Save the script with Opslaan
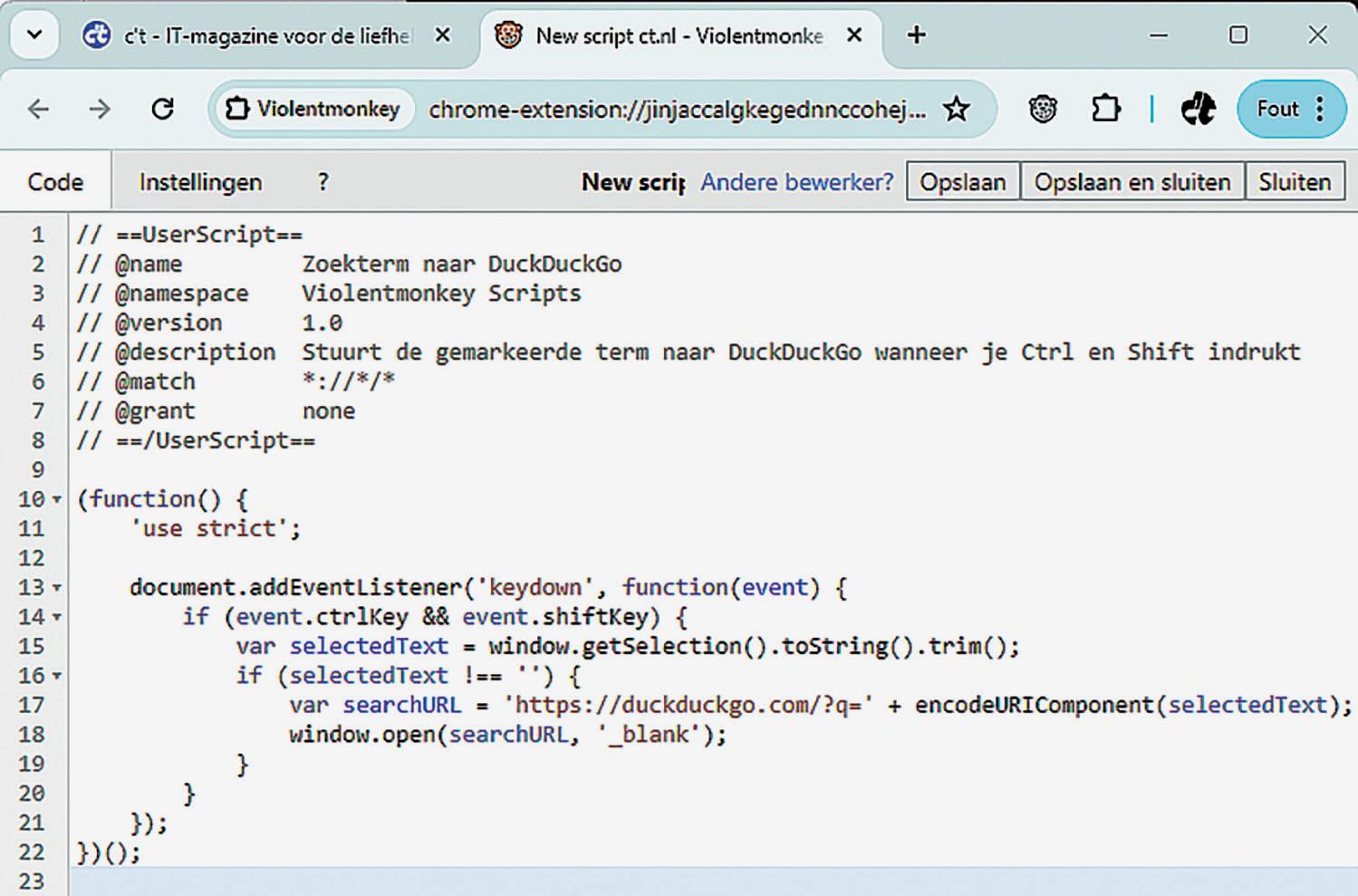 pos(962,182)
